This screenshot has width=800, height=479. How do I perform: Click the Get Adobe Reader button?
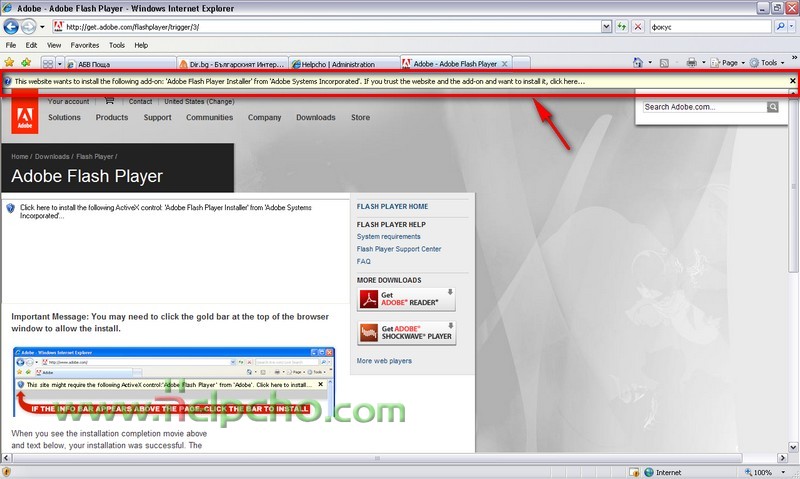click(406, 299)
